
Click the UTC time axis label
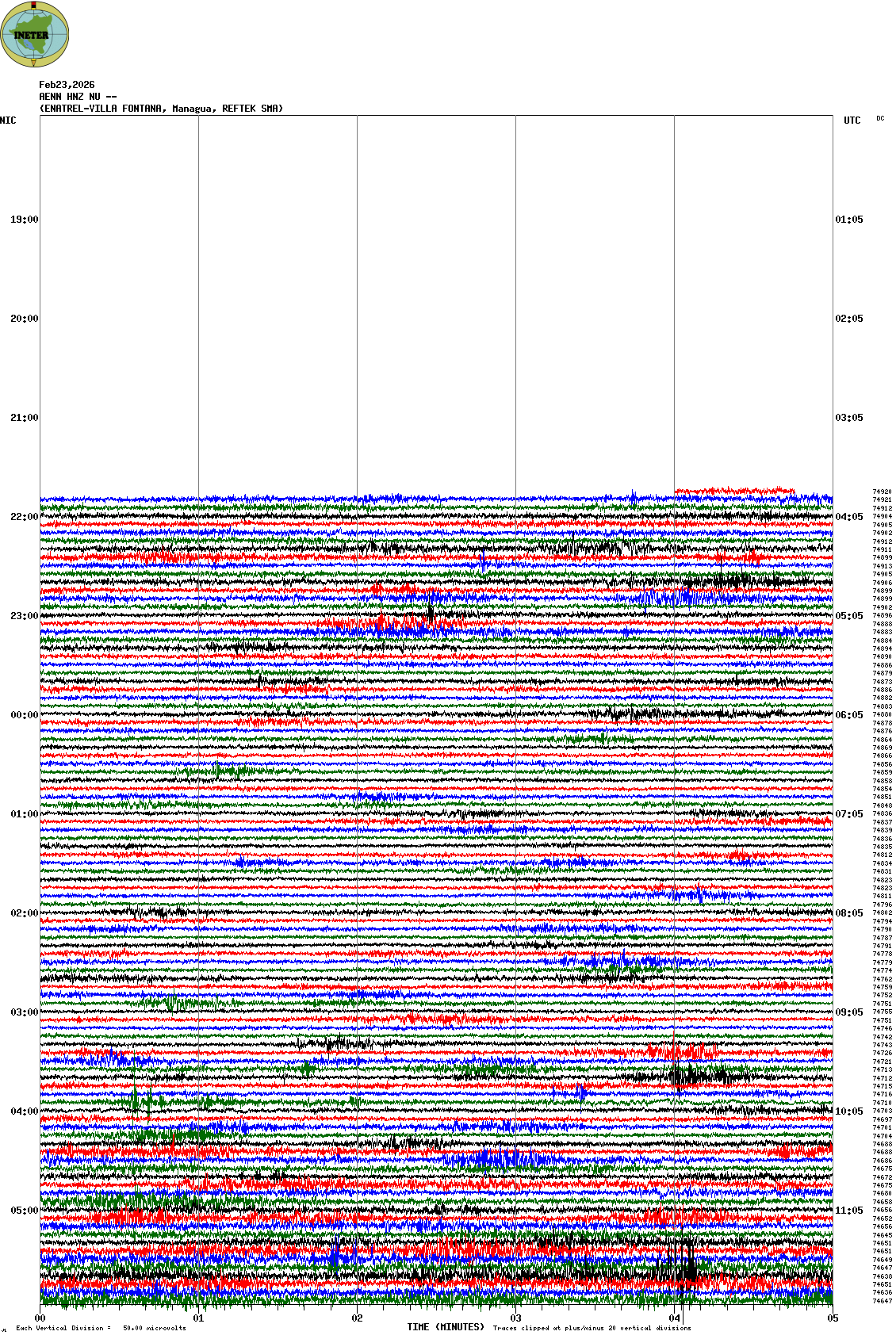coord(852,121)
